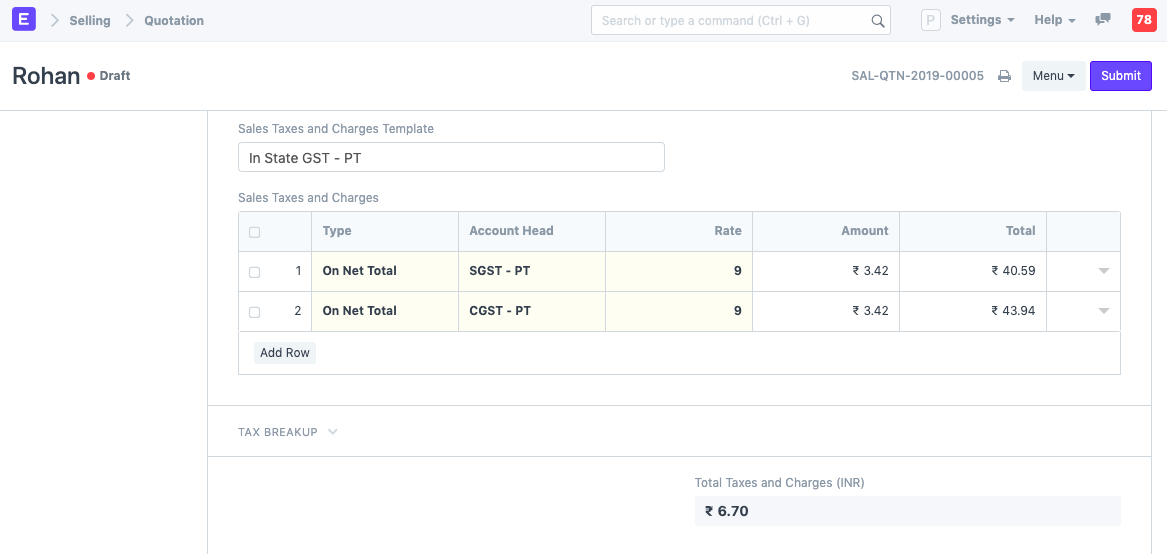Image resolution: width=1167 pixels, height=554 pixels.
Task: Open the chat messages icon
Action: tap(1103, 20)
